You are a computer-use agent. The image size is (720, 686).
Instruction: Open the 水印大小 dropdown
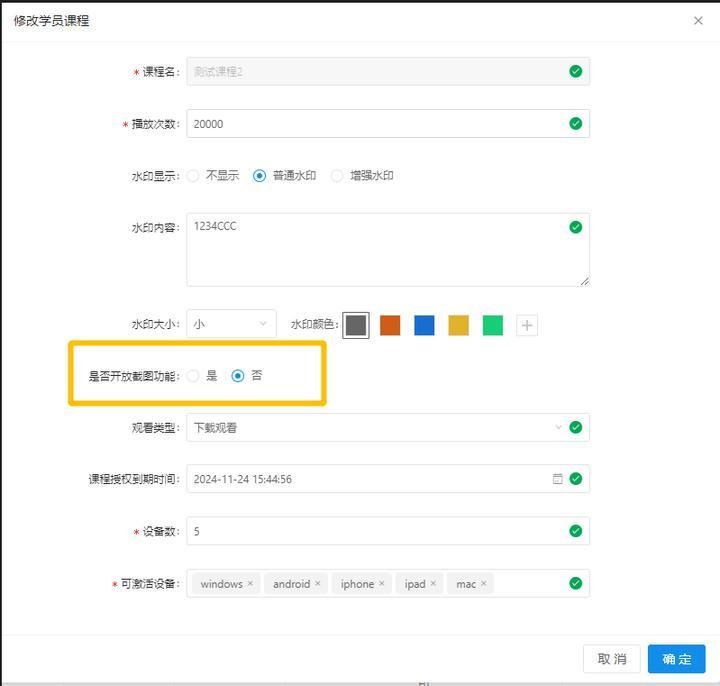[231, 324]
